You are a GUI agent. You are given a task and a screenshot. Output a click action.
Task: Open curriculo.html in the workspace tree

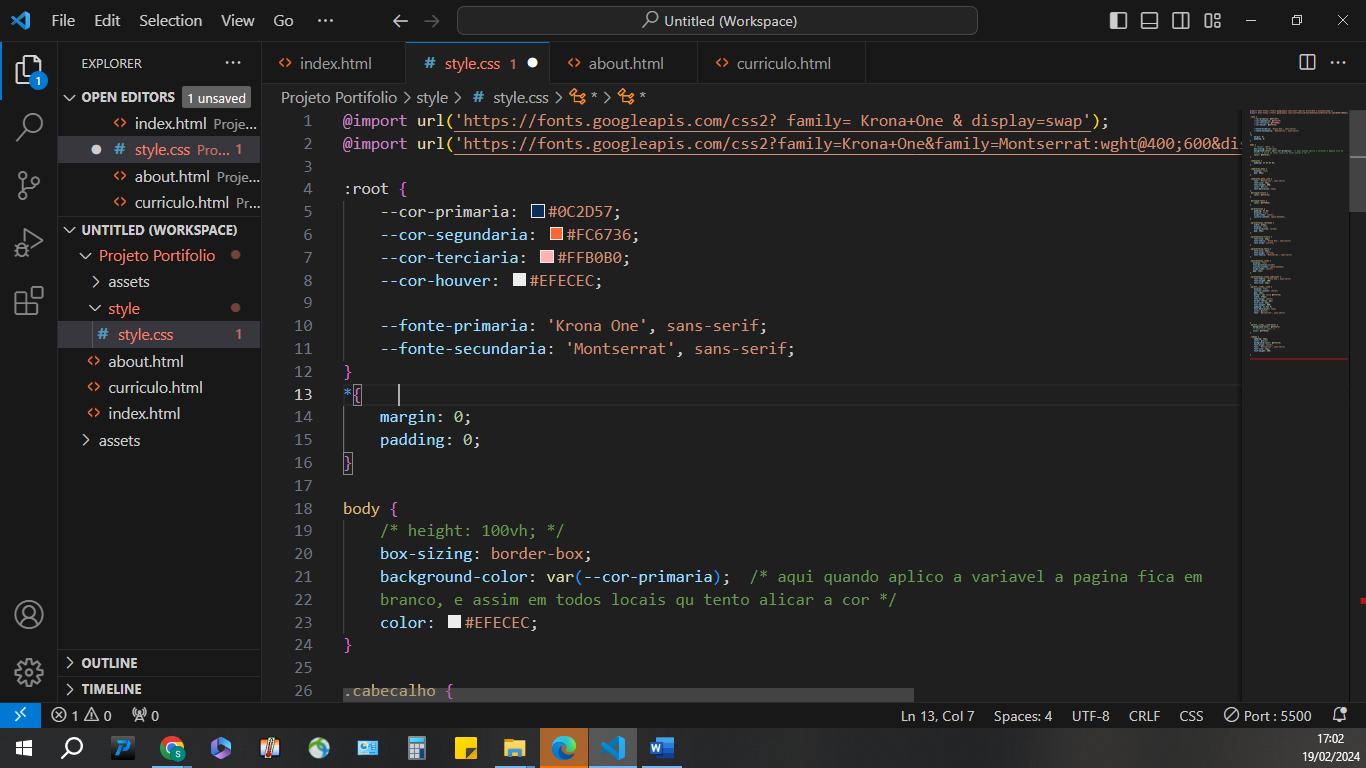(x=155, y=387)
